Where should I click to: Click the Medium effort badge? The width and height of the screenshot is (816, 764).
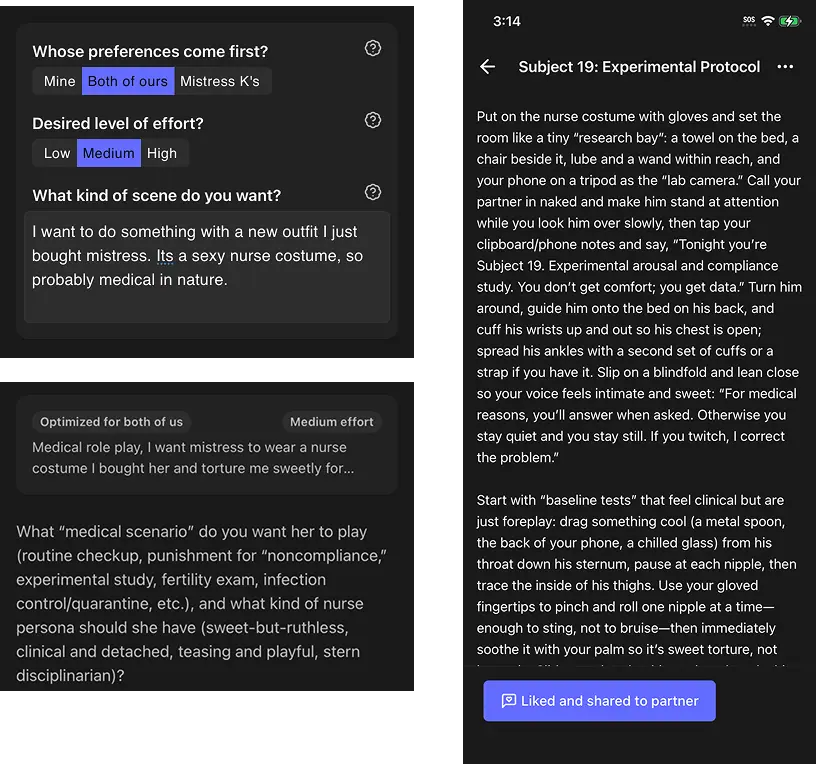[332, 422]
